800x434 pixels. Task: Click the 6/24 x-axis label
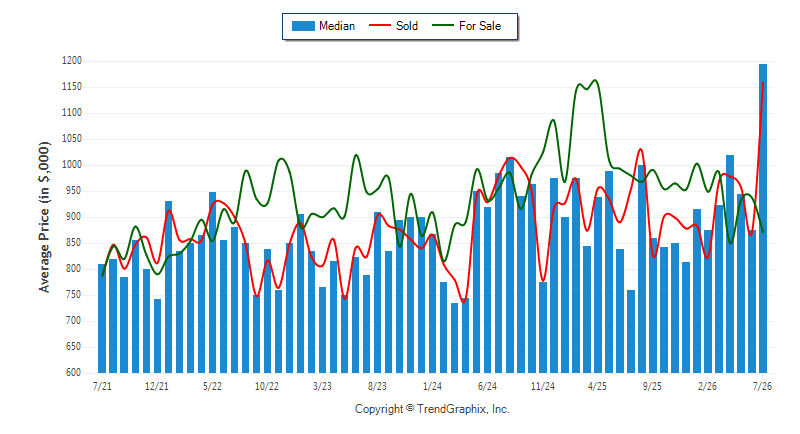(x=487, y=386)
